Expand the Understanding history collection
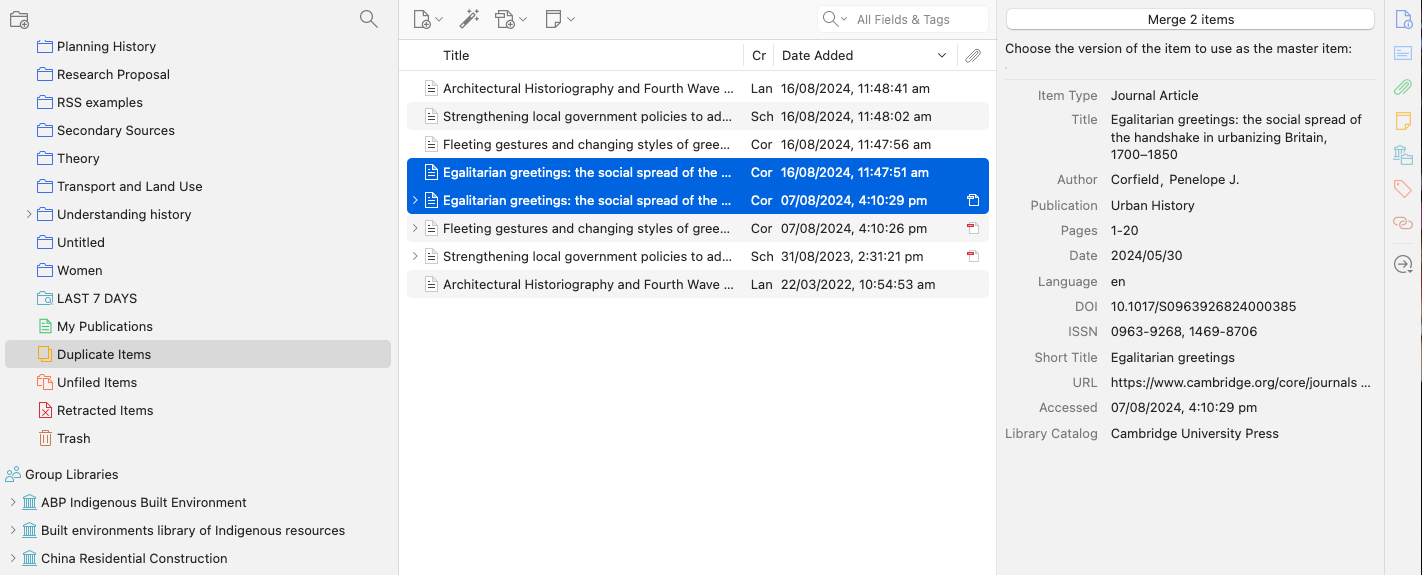The image size is (1422, 575). [x=29, y=214]
